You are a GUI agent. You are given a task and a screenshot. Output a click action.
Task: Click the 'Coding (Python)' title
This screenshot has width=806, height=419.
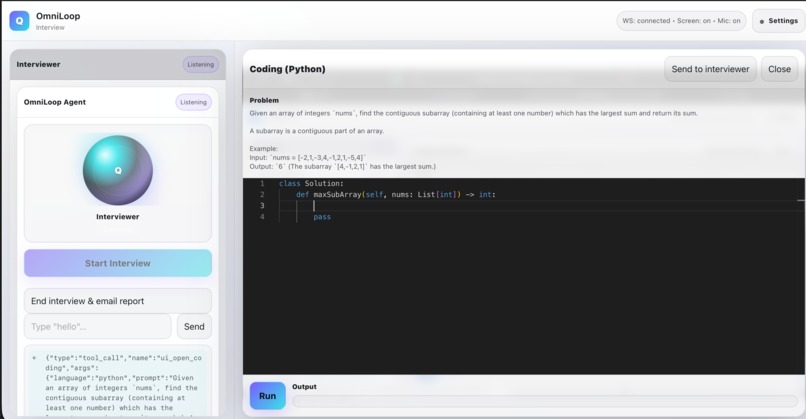pos(287,69)
